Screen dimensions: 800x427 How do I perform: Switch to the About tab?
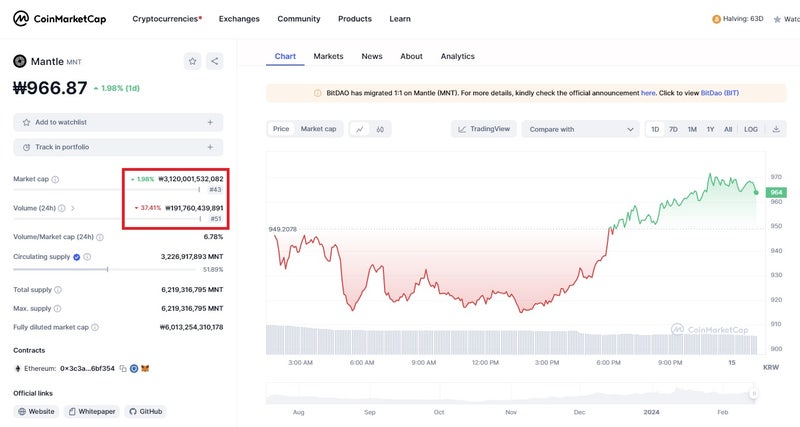point(411,56)
